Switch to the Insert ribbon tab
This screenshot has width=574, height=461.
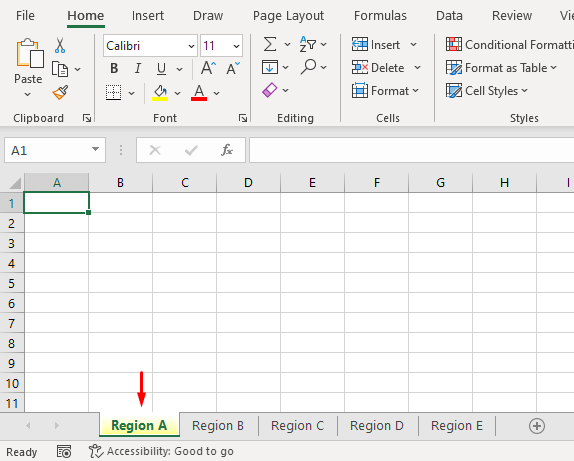tap(148, 16)
